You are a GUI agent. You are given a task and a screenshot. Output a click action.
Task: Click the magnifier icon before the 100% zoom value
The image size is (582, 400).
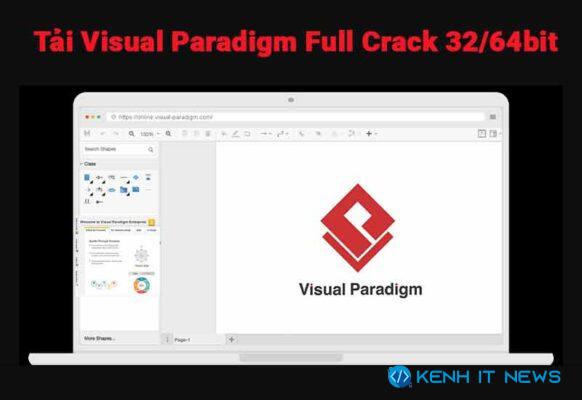pyautogui.click(x=131, y=134)
